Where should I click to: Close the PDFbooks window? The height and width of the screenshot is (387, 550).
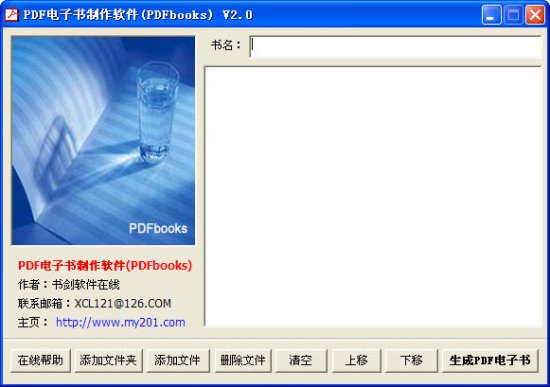coord(535,15)
